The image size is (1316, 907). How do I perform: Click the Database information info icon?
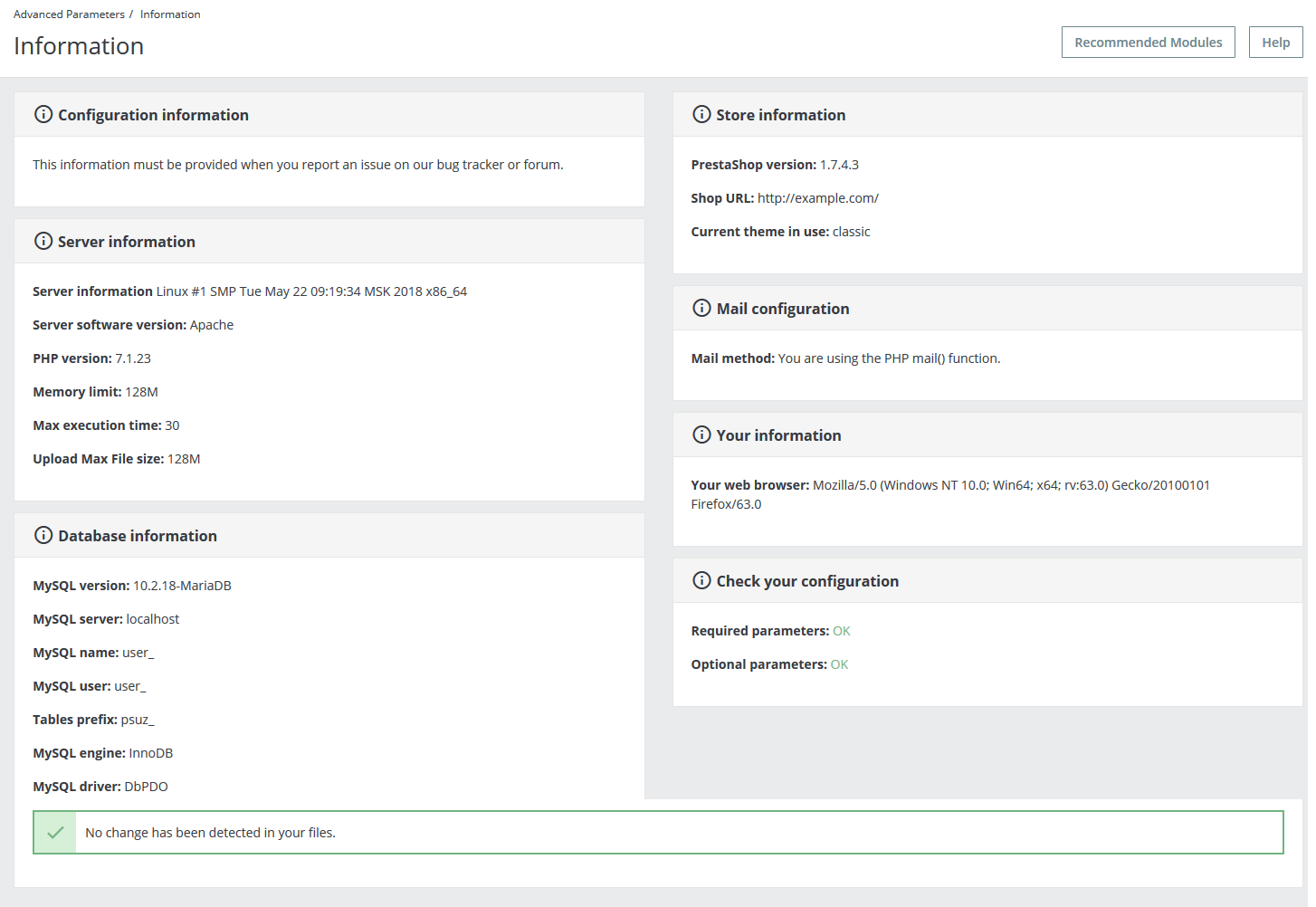pos(43,535)
